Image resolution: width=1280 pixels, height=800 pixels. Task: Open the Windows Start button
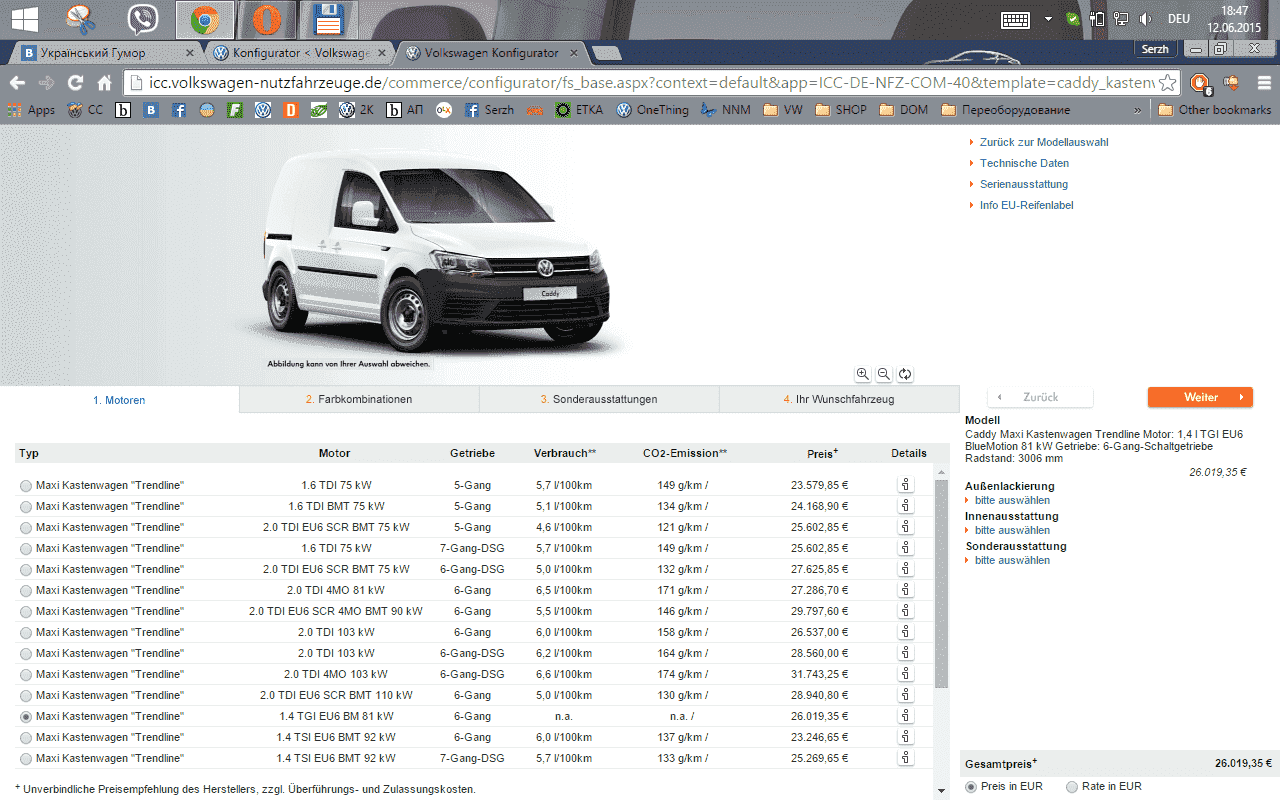click(x=23, y=18)
